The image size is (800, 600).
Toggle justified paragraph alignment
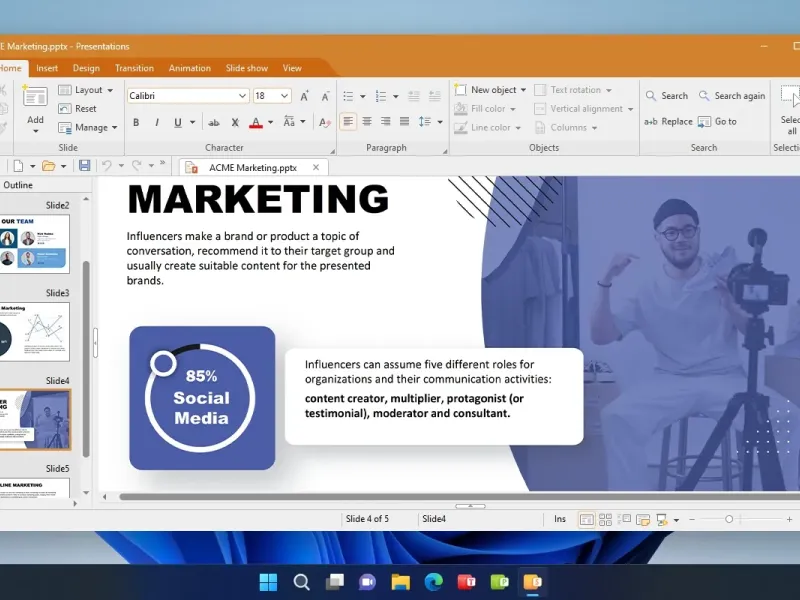click(405, 122)
